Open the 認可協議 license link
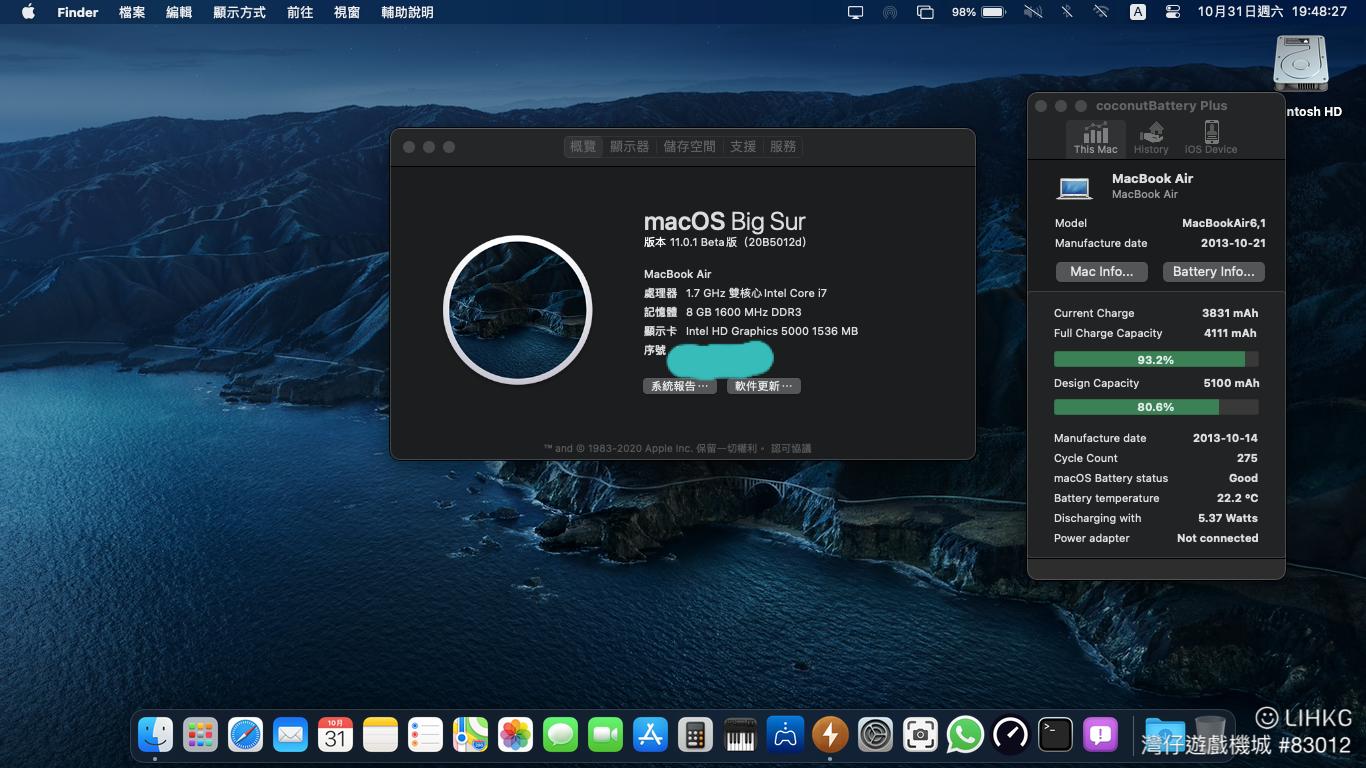 791,449
